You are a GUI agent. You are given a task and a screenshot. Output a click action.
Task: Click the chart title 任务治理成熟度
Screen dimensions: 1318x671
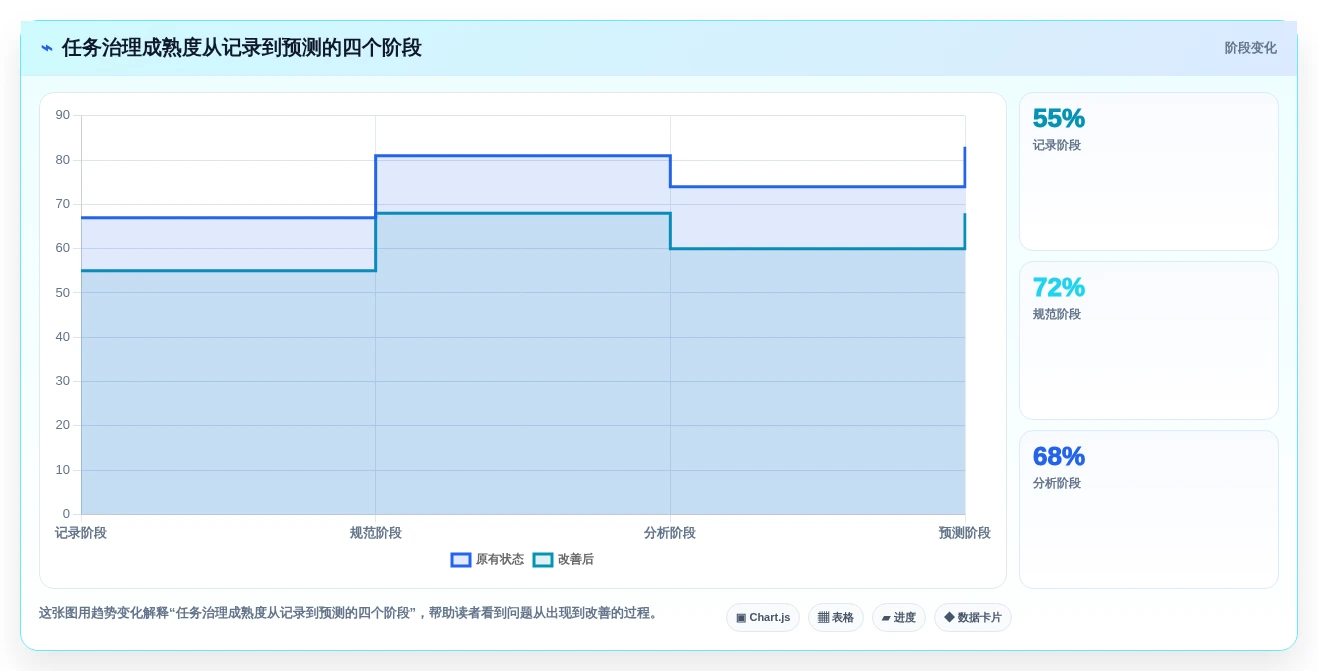coord(242,48)
